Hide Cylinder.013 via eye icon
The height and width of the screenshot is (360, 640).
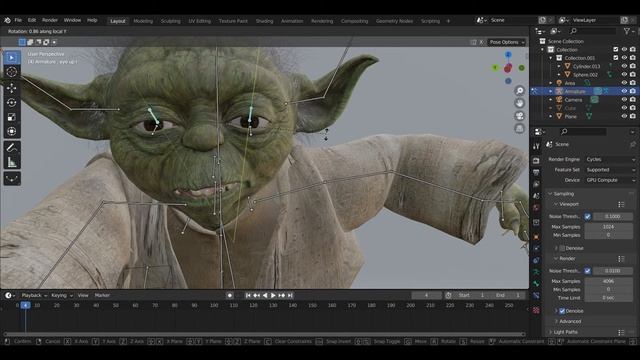624,66
